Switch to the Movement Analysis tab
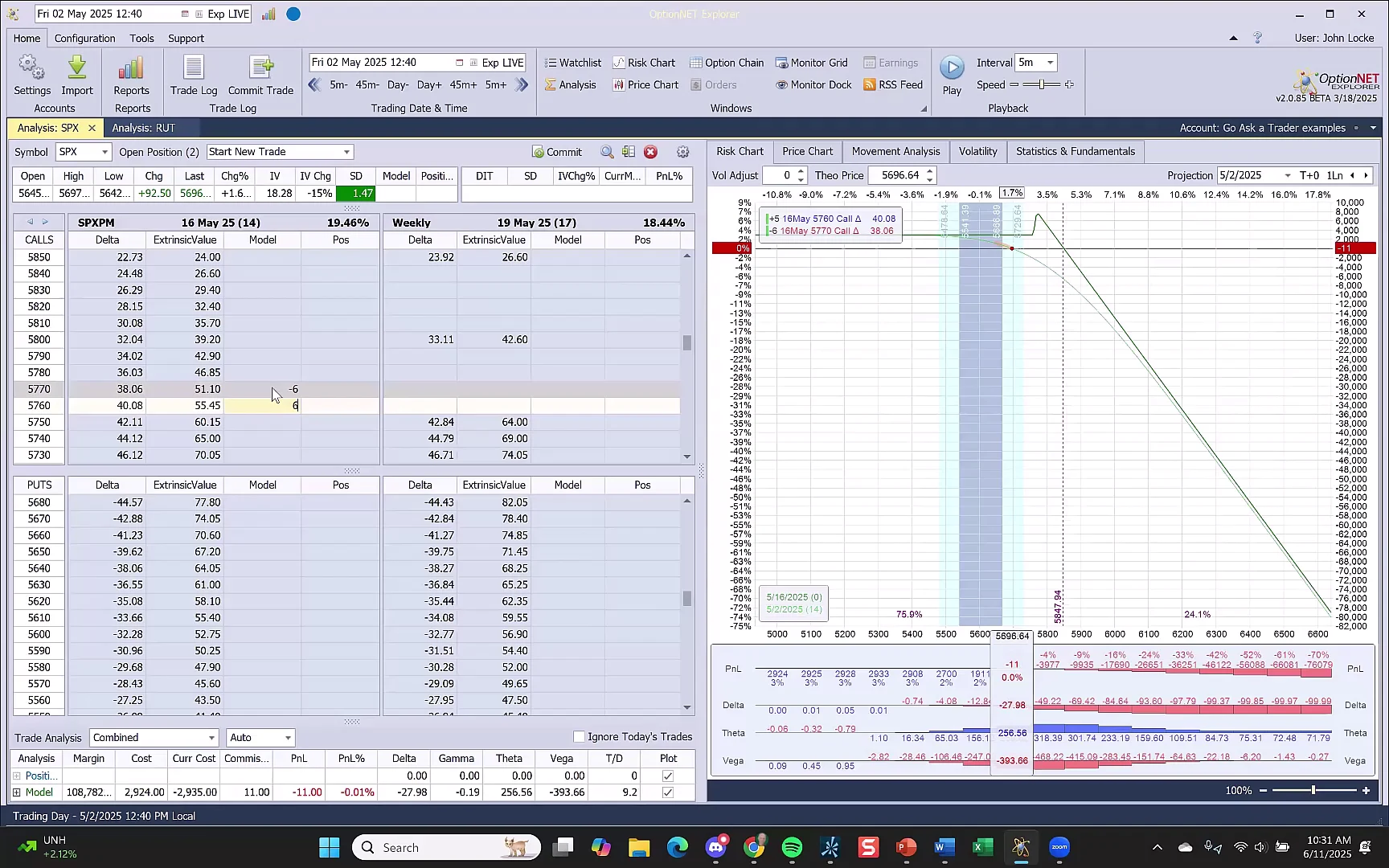This screenshot has width=1389, height=868. point(895,151)
